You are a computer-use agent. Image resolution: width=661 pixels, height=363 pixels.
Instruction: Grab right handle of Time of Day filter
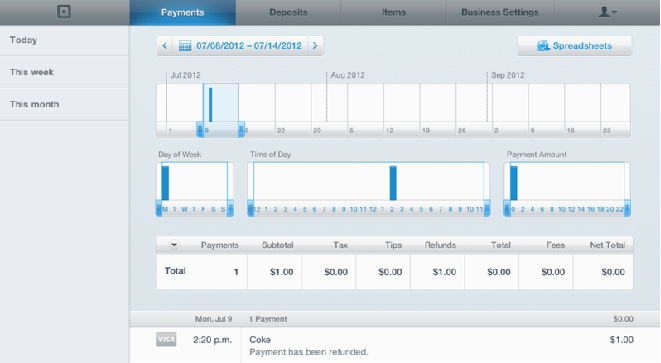[487, 208]
